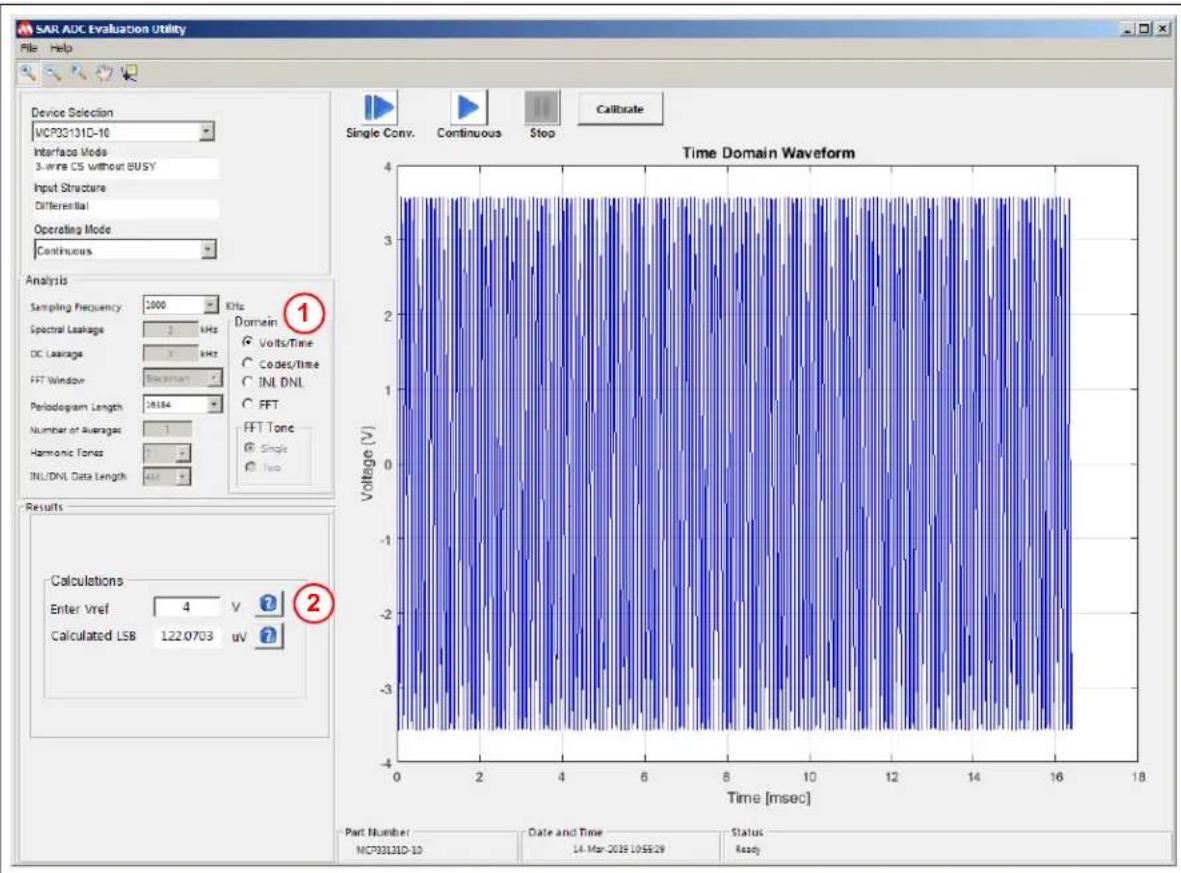Switch domain to FFT
The height and width of the screenshot is (873, 1181).
(x=247, y=404)
